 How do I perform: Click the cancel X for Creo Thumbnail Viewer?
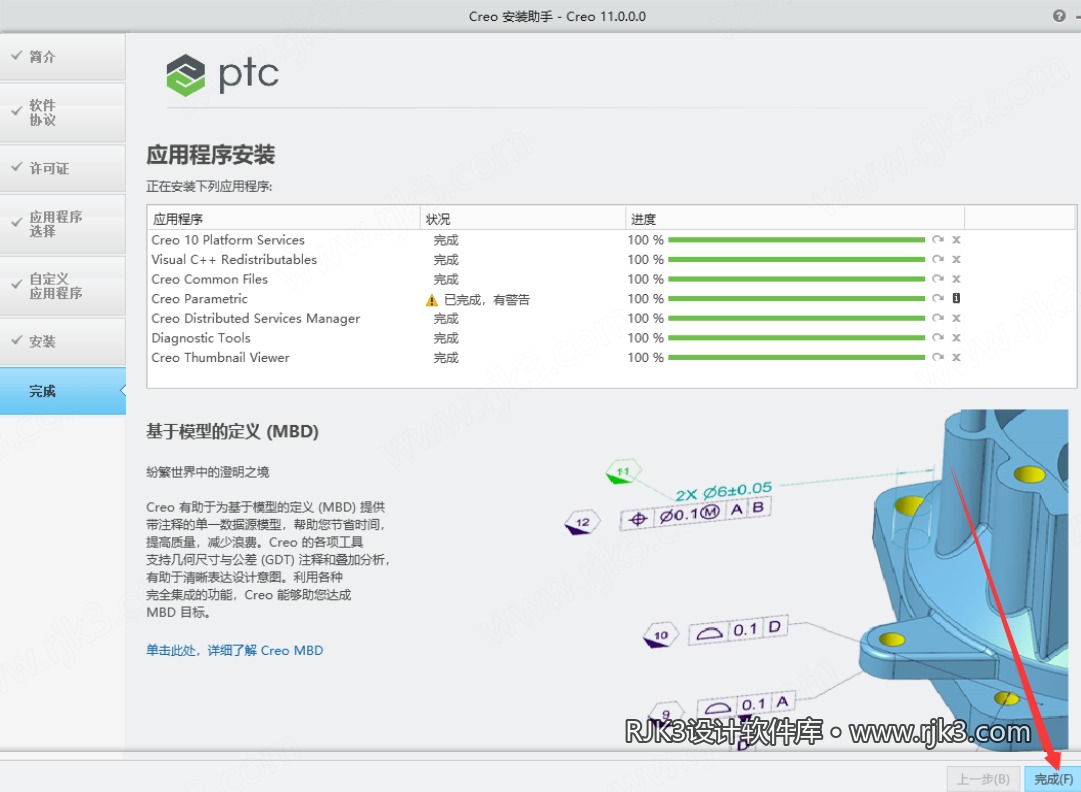[x=956, y=357]
